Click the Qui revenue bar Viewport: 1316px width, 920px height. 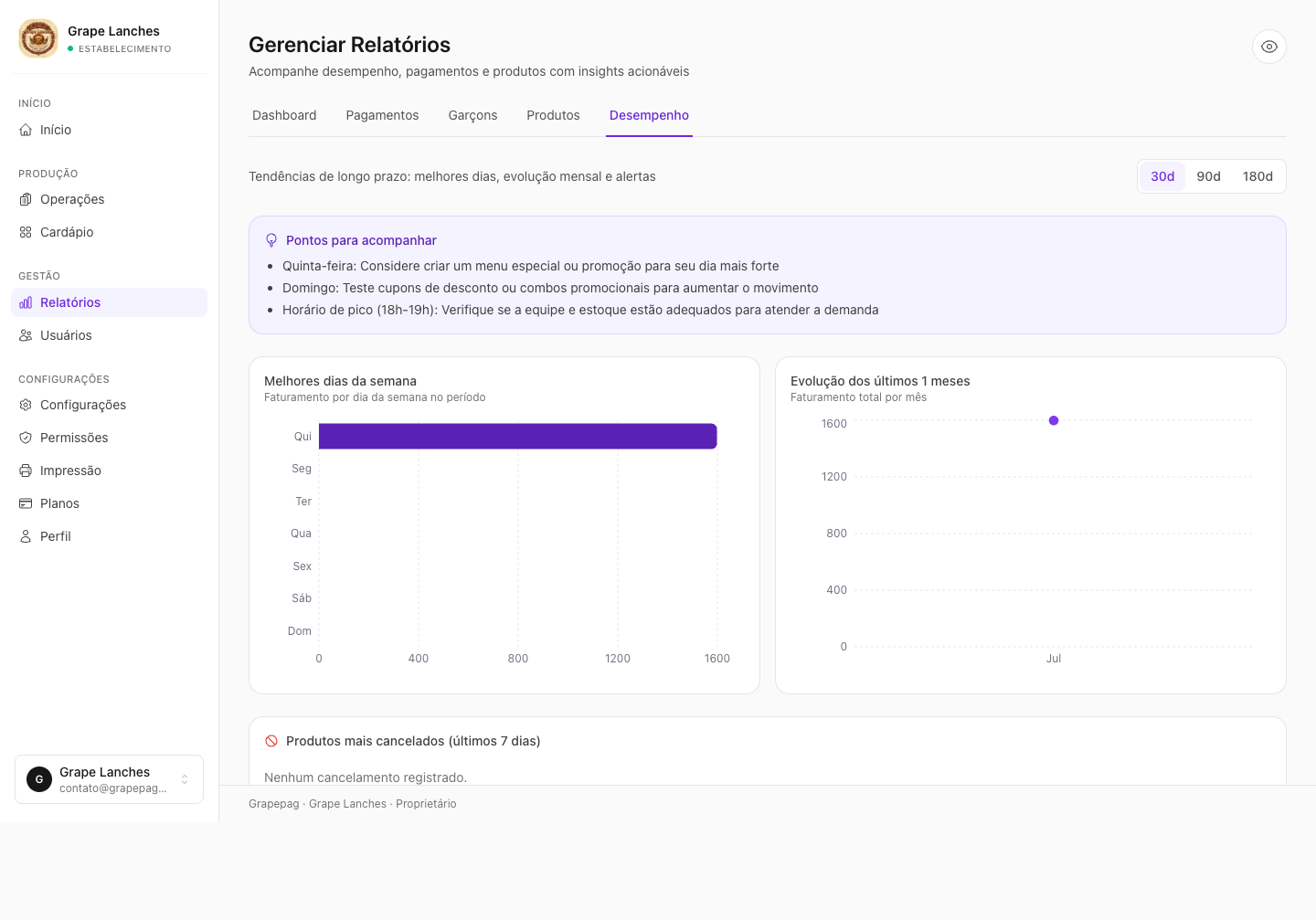tap(517, 436)
